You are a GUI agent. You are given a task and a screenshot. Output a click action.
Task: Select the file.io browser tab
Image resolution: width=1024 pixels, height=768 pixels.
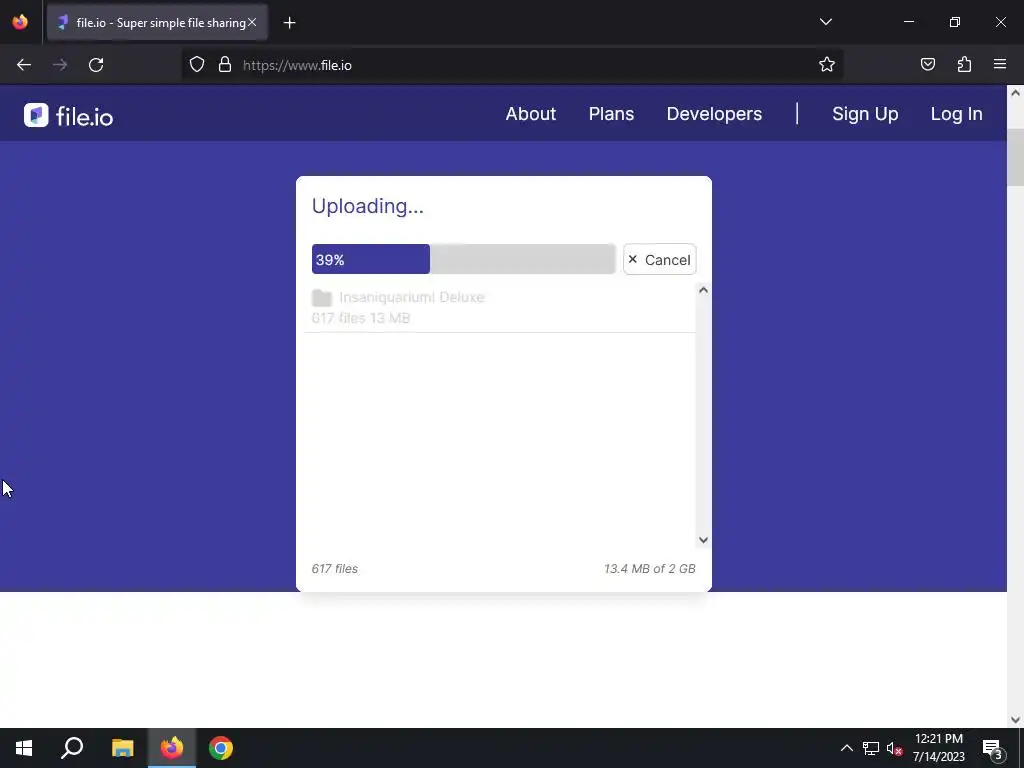(157, 23)
